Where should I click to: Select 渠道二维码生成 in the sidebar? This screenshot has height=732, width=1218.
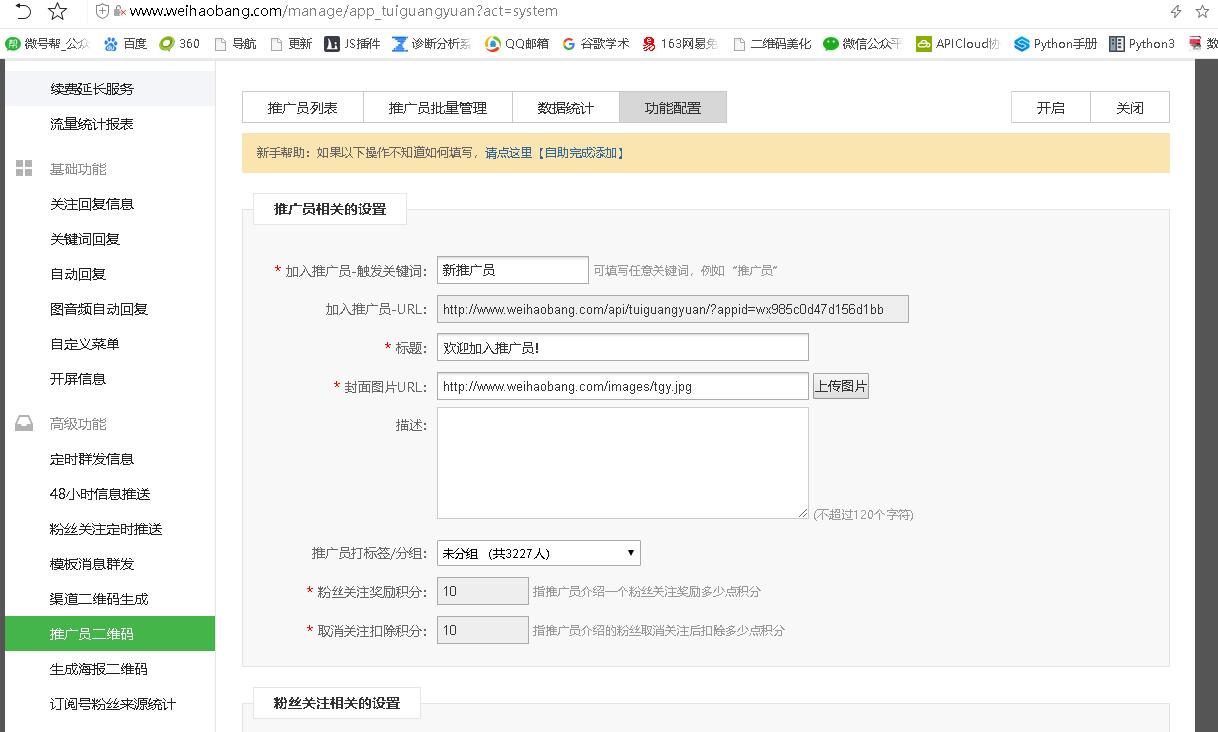pyautogui.click(x=99, y=599)
